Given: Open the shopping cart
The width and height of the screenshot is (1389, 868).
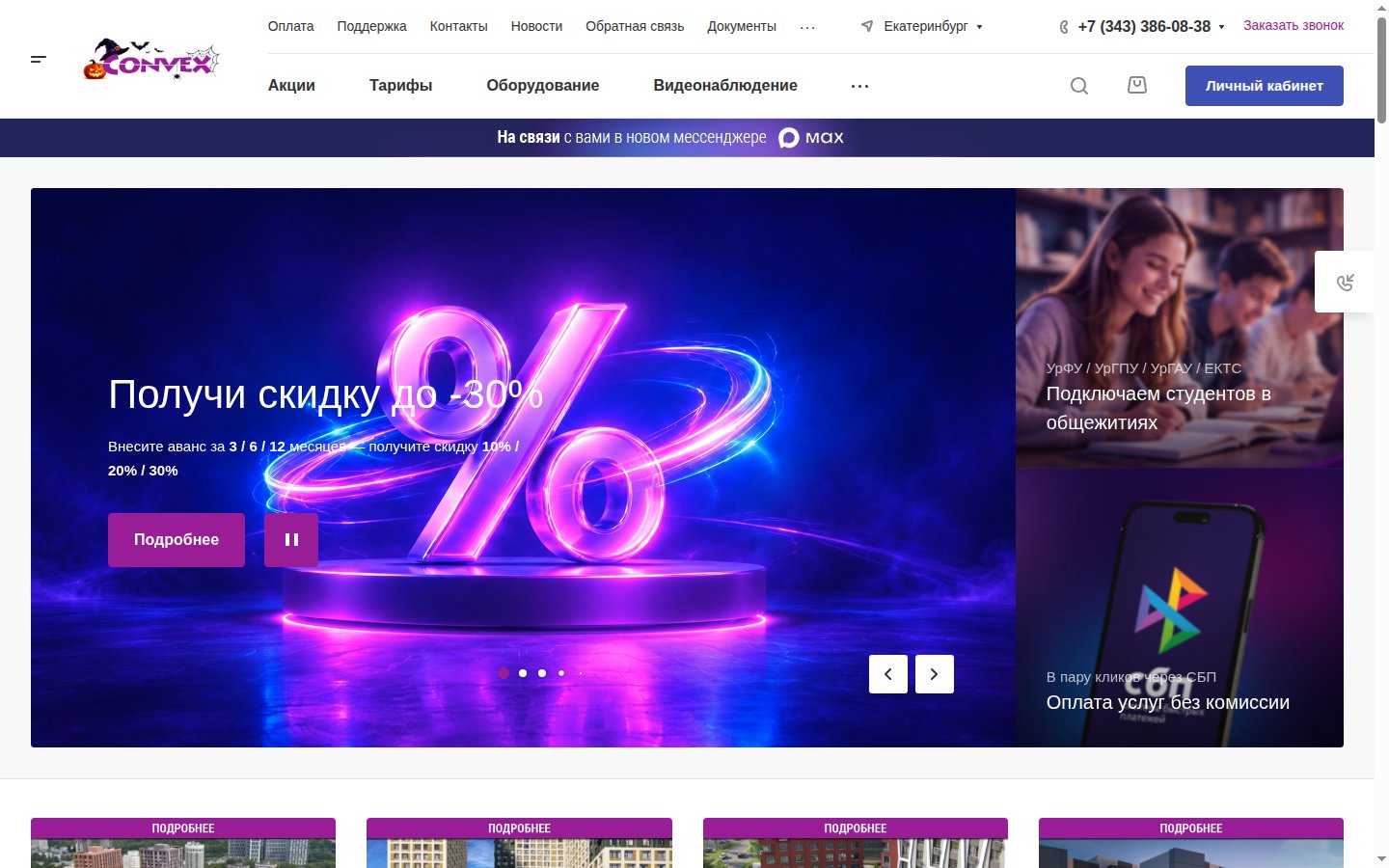Looking at the screenshot, I should coord(1137,85).
